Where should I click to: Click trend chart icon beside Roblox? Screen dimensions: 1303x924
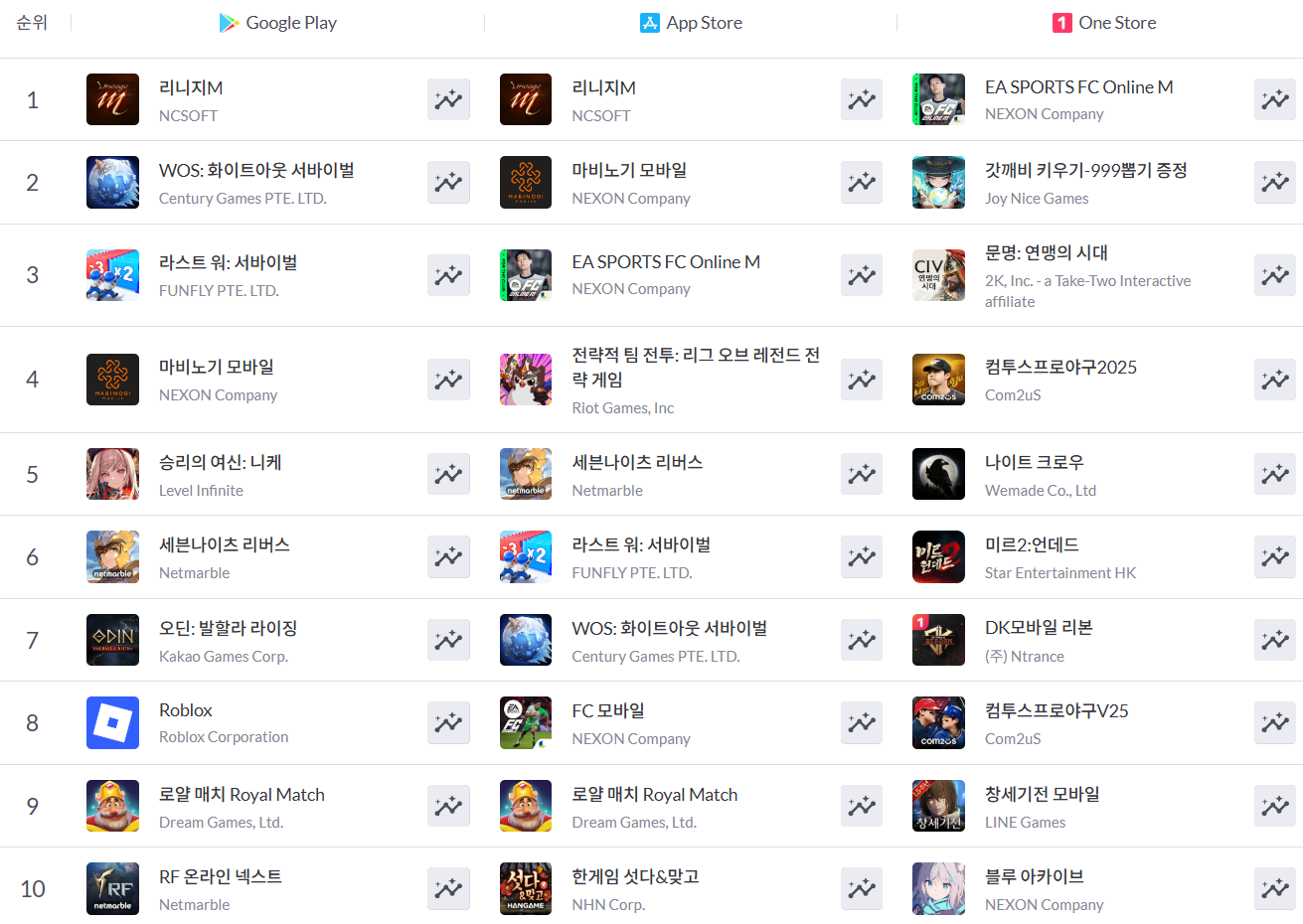tap(448, 722)
